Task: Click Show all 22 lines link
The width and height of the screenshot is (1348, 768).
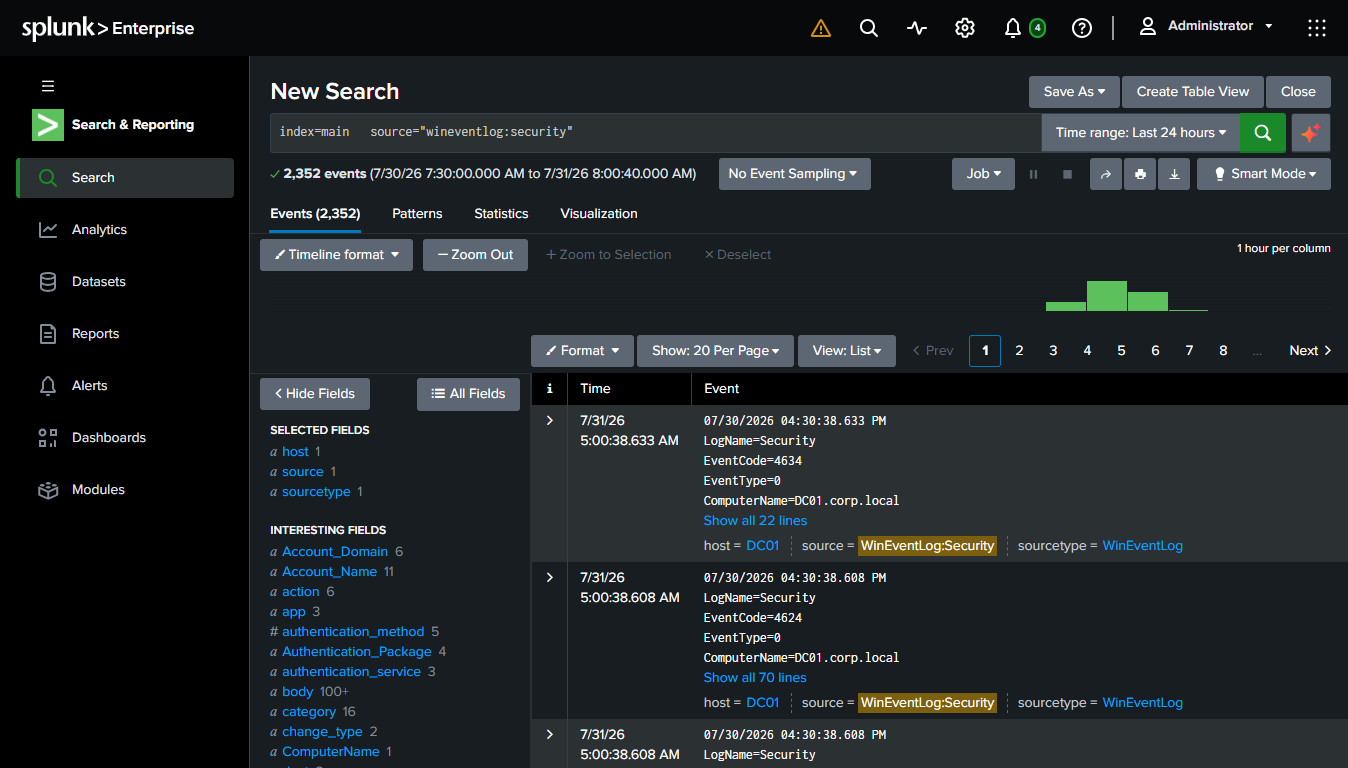Action: (x=755, y=521)
